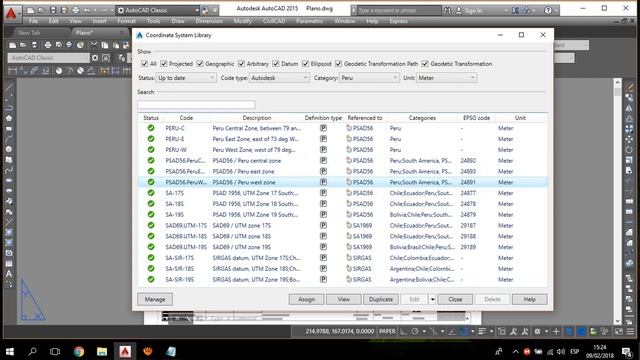Image resolution: width=640 pixels, height=360 pixels.
Task: Select the PERU-C coordinate system row
Action: pos(342,128)
